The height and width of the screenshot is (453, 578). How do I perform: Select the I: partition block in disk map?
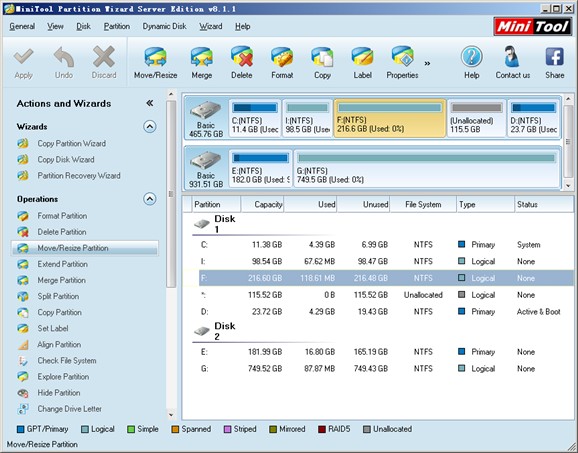307,118
